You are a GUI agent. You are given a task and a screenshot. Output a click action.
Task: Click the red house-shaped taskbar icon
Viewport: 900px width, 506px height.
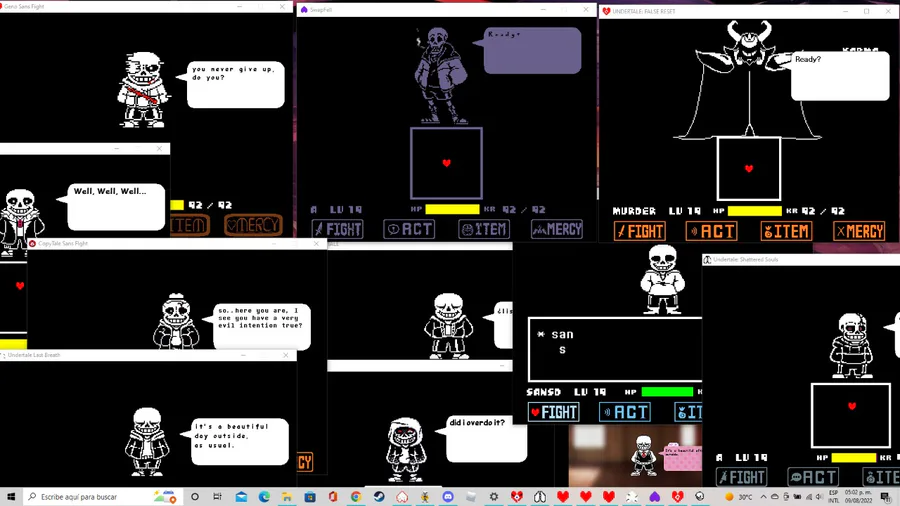pyautogui.click(x=402, y=497)
